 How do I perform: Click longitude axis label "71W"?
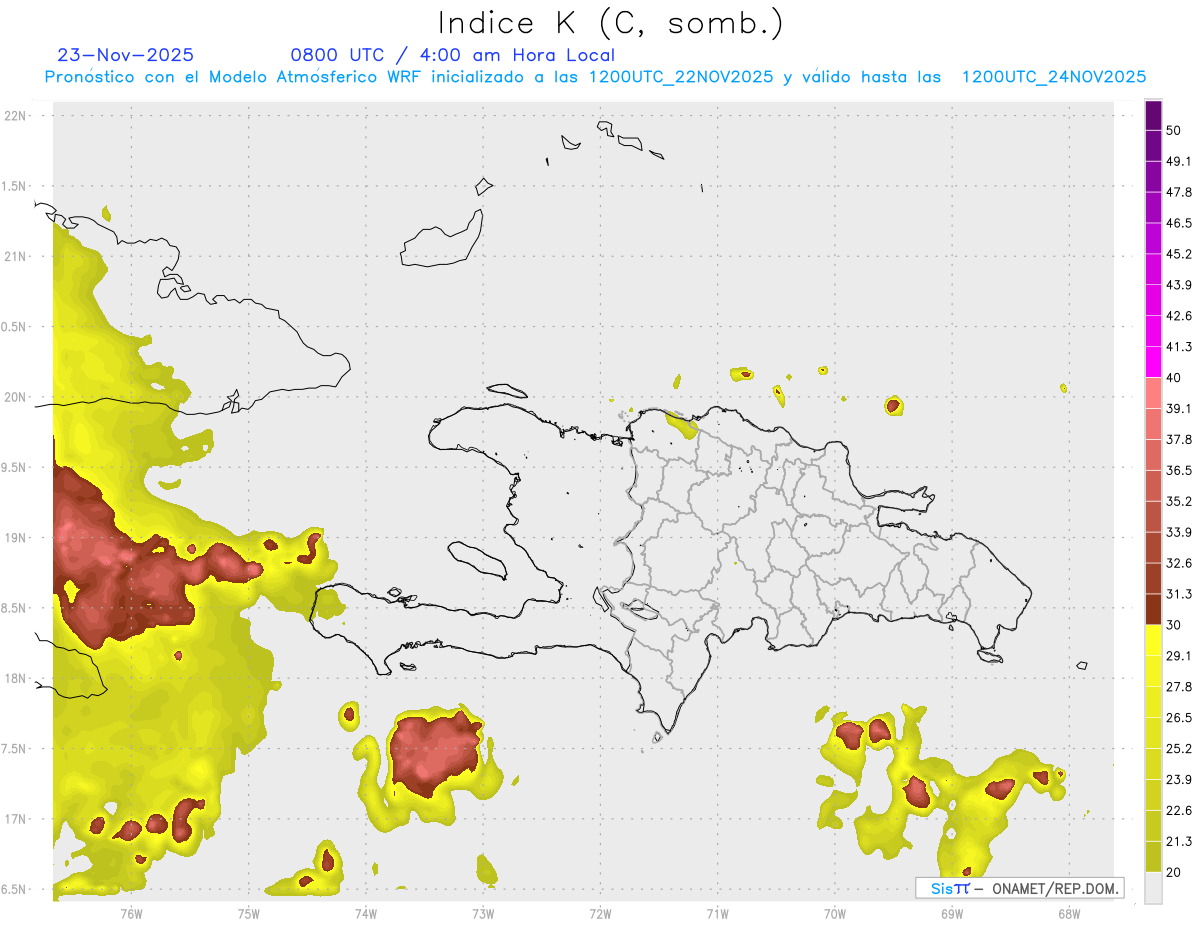[718, 914]
